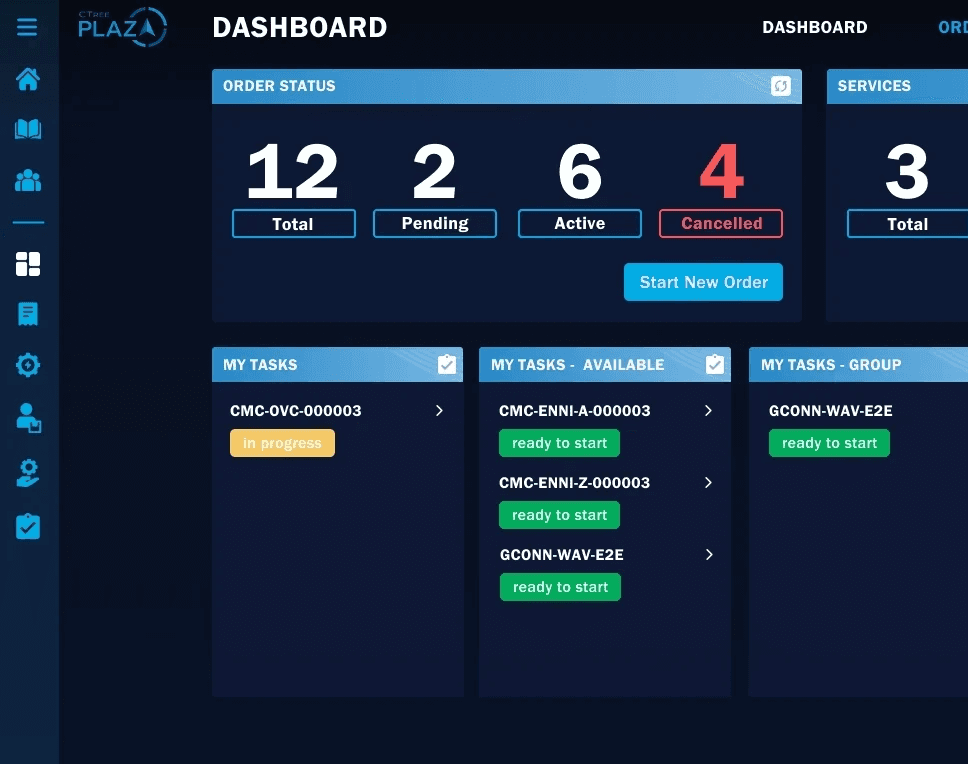Expand CMC-ENNI-Z-000003 chevron
This screenshot has width=968, height=764.
coord(708,483)
